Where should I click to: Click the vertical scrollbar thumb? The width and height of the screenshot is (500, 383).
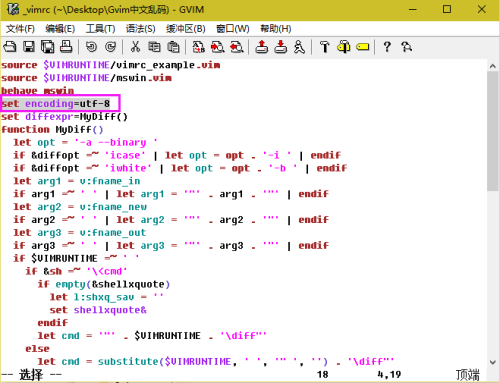tap(493, 131)
